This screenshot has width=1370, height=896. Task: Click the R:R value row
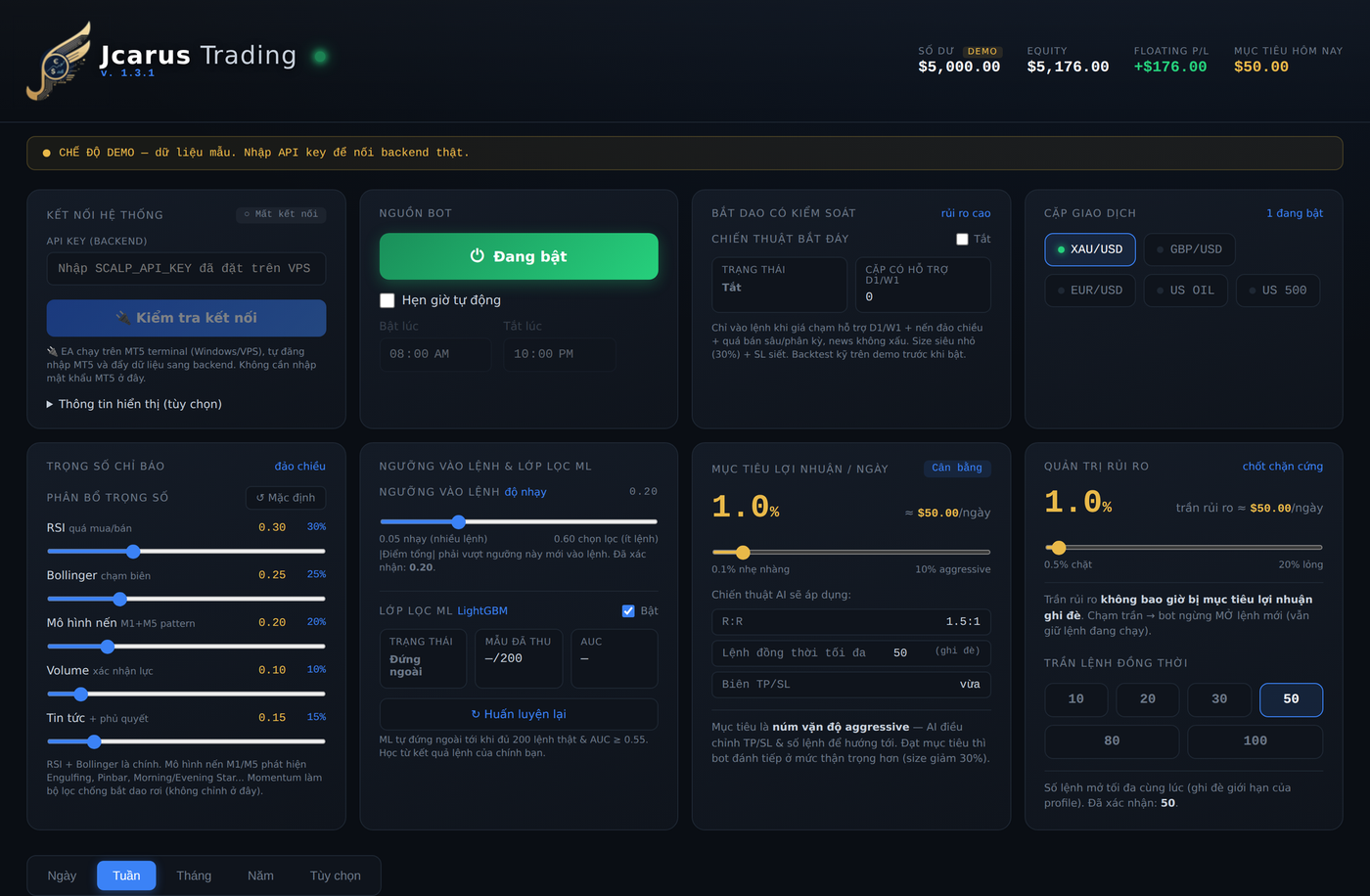point(851,622)
